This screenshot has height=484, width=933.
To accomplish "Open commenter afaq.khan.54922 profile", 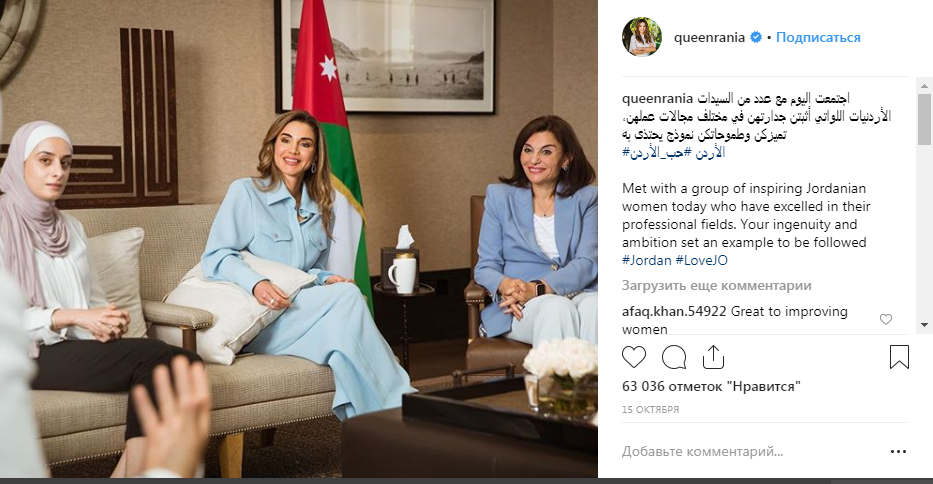I will pos(674,311).
